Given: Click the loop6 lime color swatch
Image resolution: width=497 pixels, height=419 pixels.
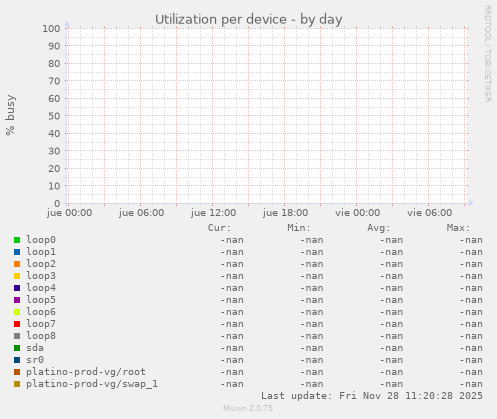Looking at the screenshot, I should pyautogui.click(x=17, y=312).
